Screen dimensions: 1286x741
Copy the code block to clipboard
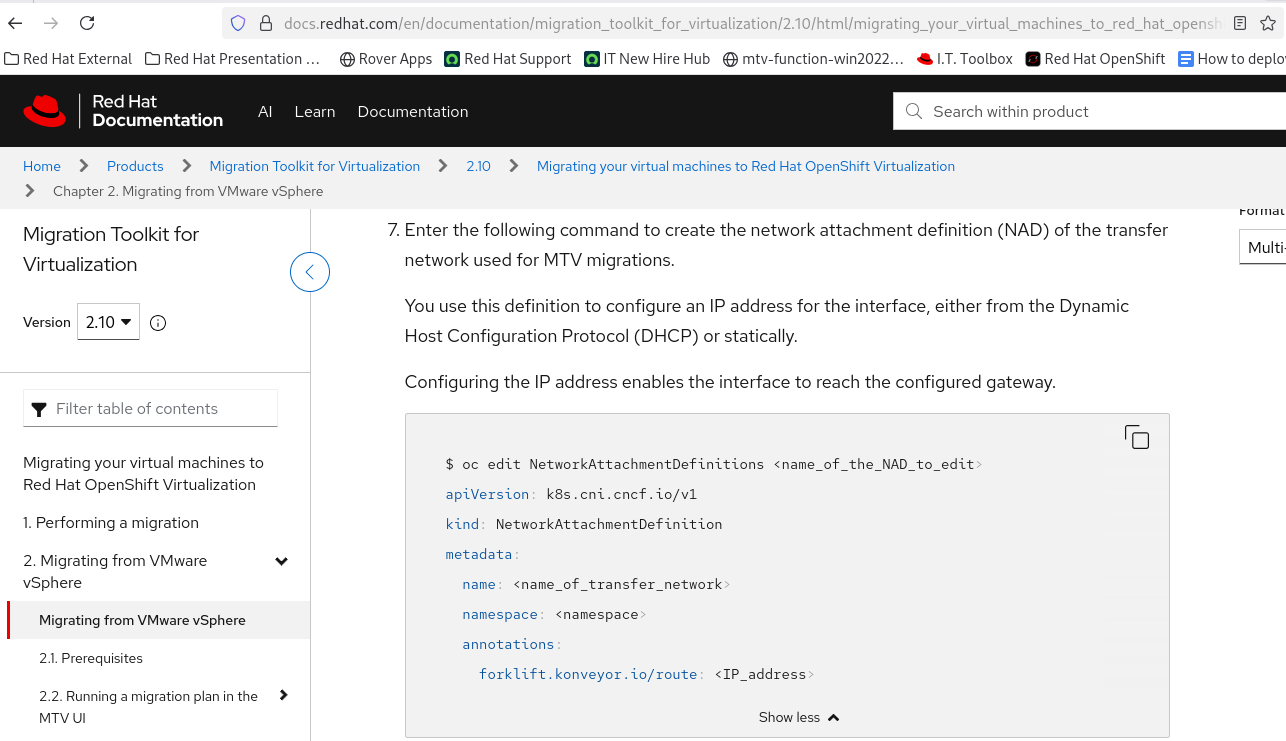(x=1137, y=437)
